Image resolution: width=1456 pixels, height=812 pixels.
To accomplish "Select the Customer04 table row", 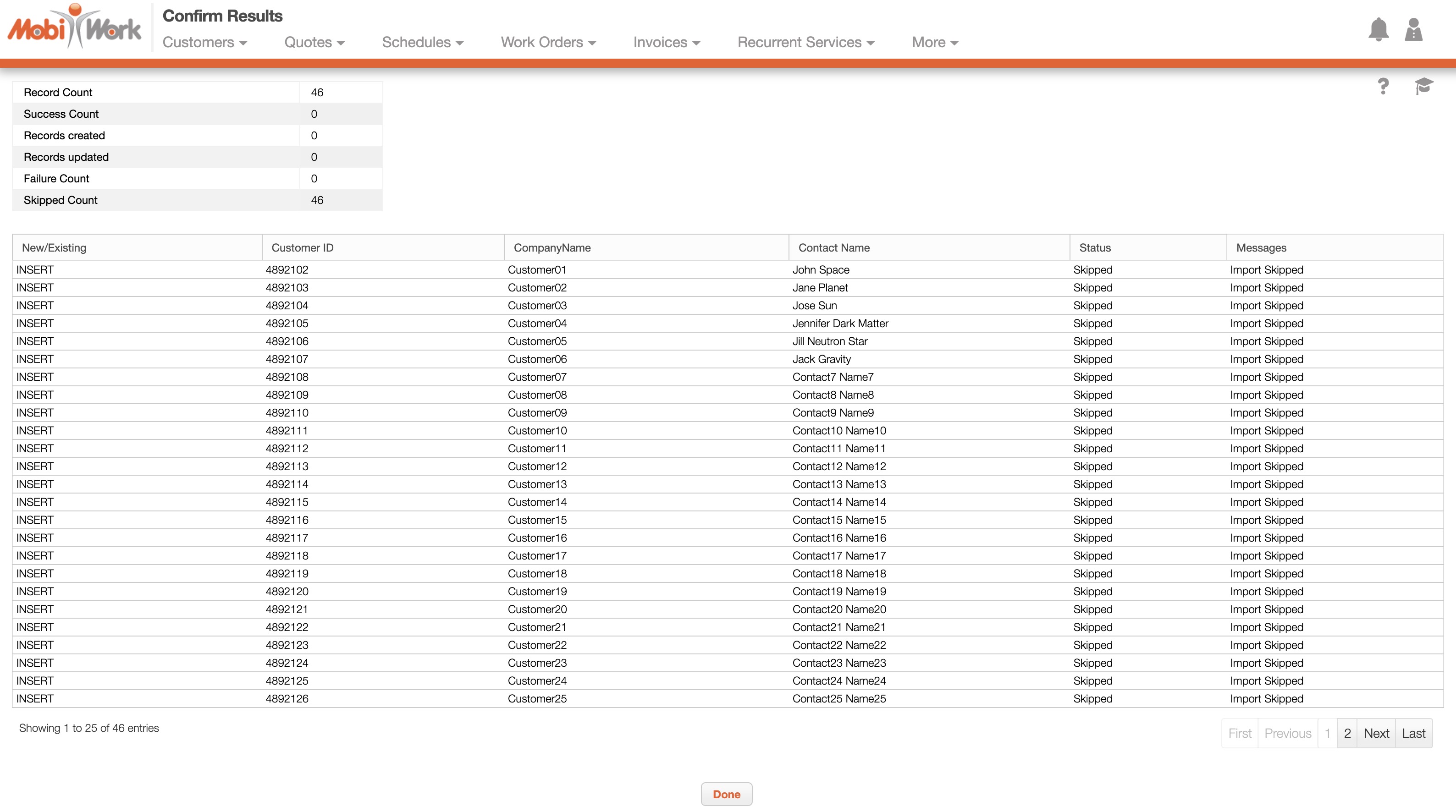I will point(537,323).
